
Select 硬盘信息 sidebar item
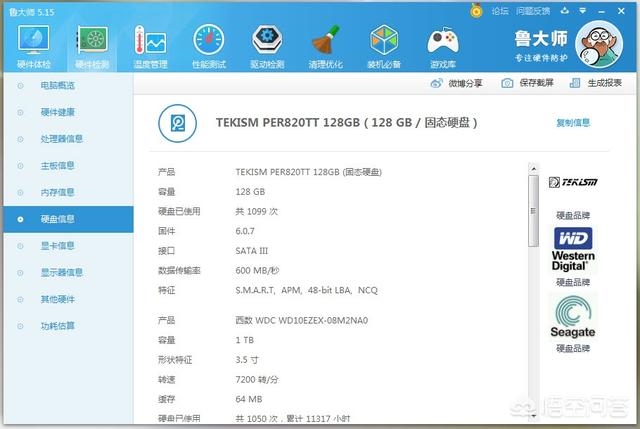click(x=69, y=219)
